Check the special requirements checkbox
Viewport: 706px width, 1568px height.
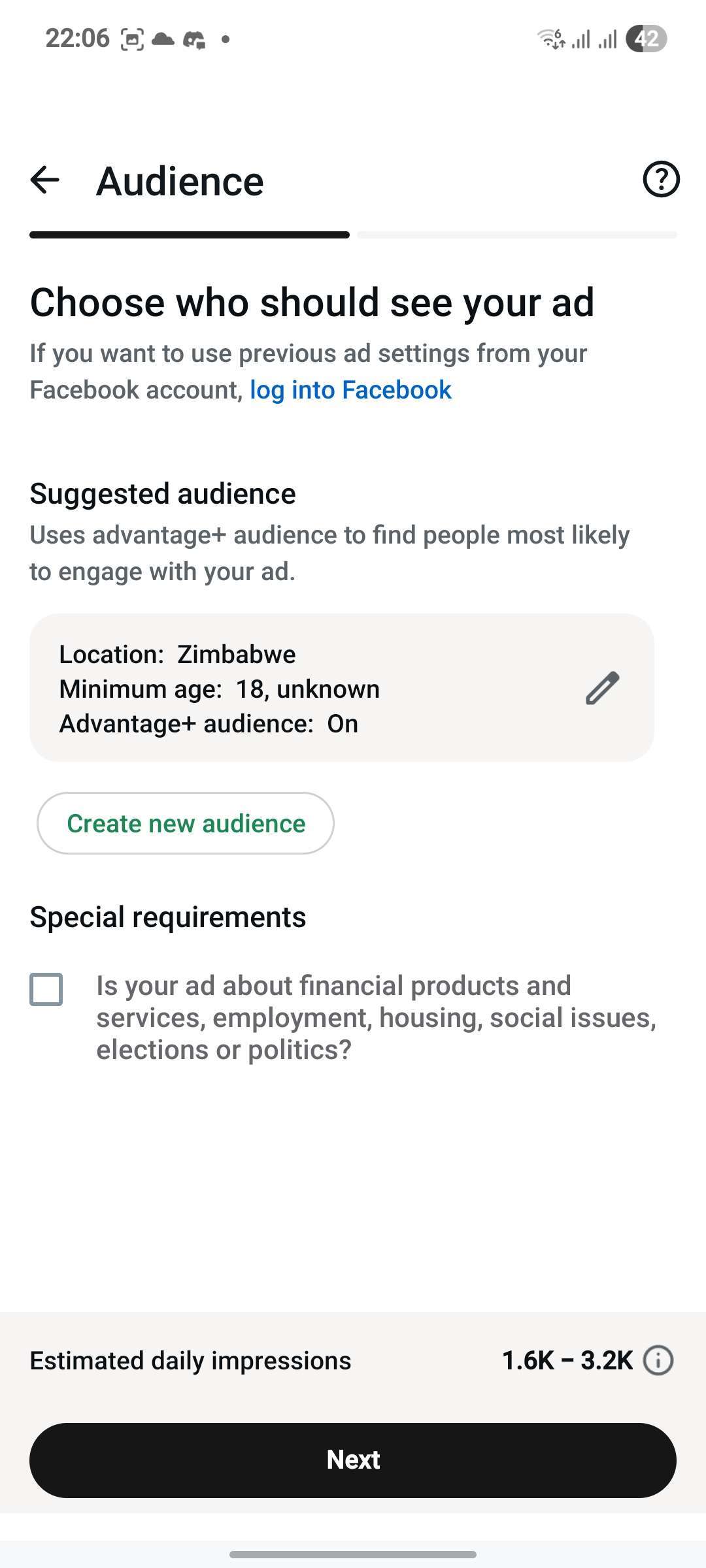click(x=46, y=989)
